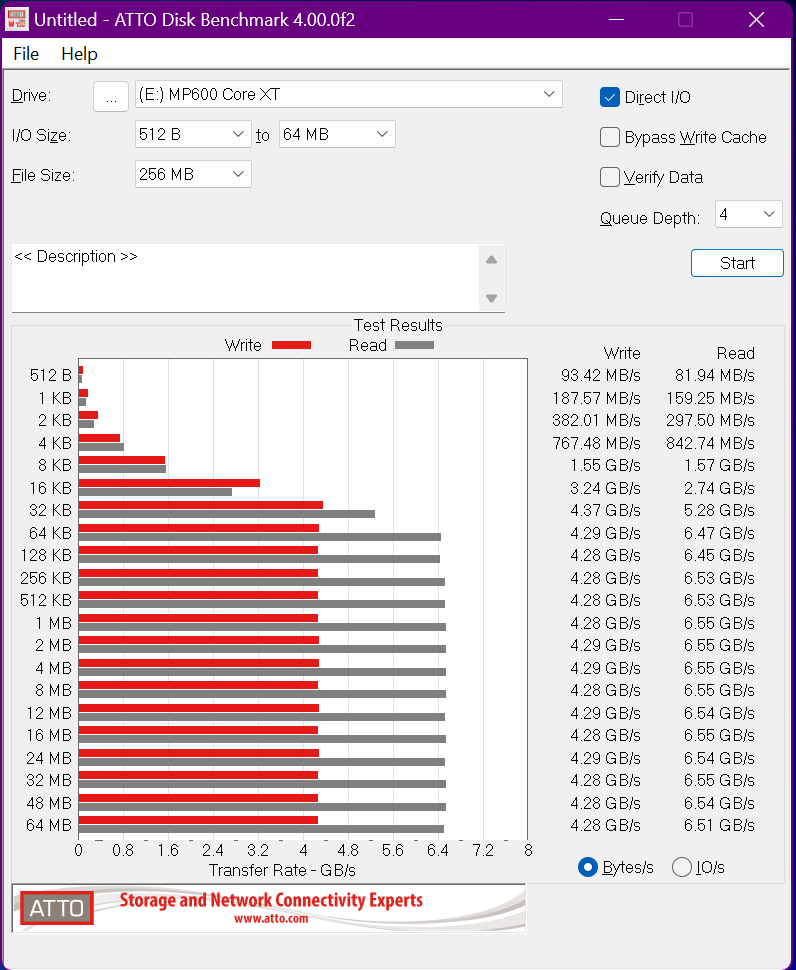The image size is (796, 970).
Task: Start the benchmark
Action: pyautogui.click(x=737, y=263)
